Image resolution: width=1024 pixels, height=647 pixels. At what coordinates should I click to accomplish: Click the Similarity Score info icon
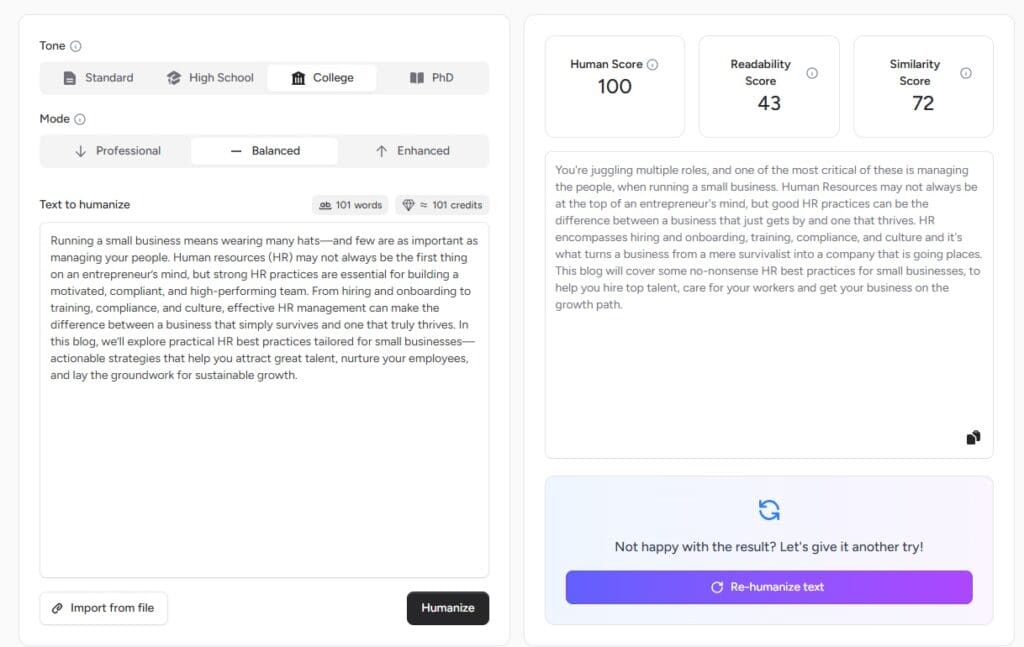(965, 72)
